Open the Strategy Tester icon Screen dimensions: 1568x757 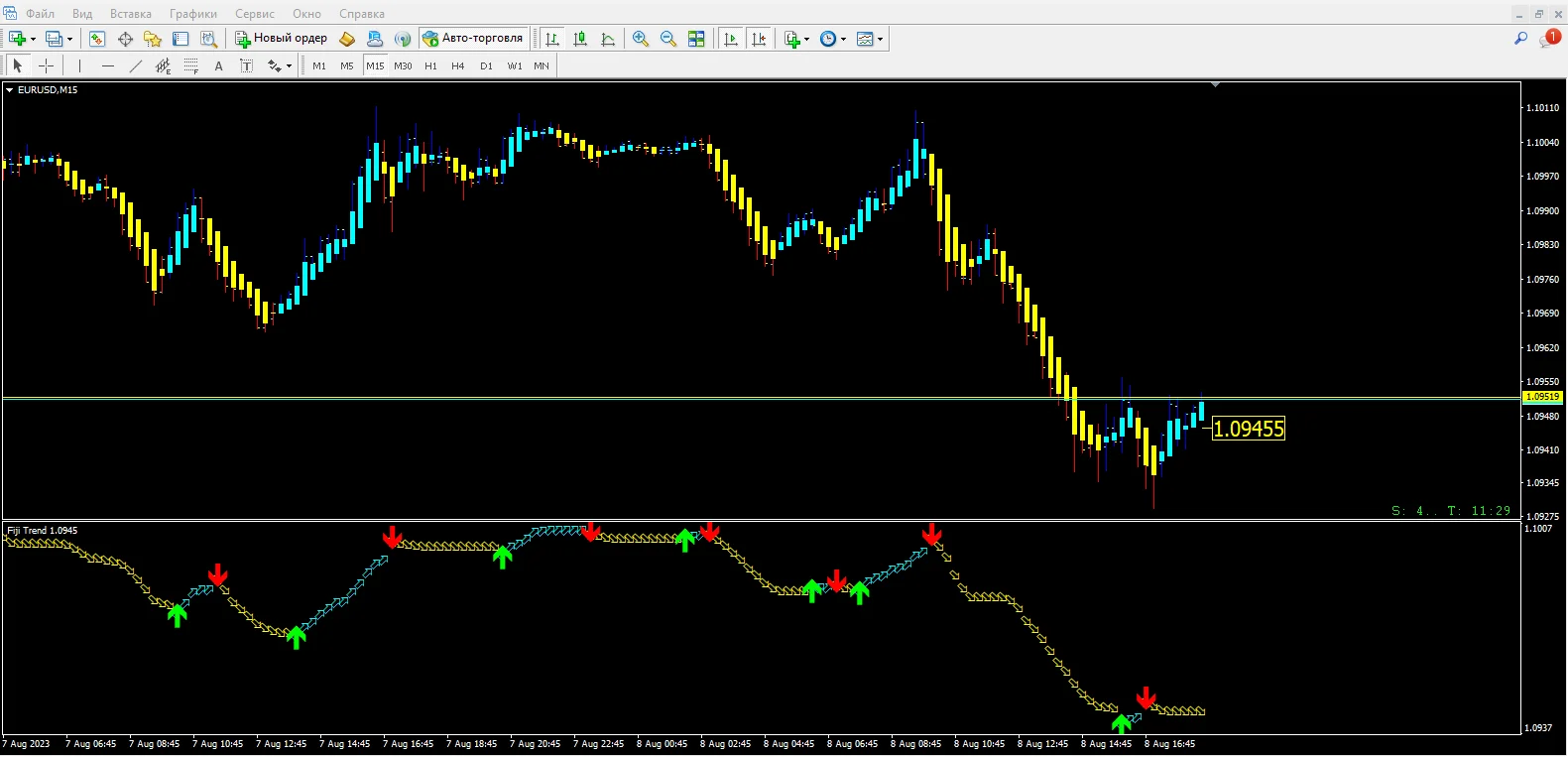click(x=208, y=39)
